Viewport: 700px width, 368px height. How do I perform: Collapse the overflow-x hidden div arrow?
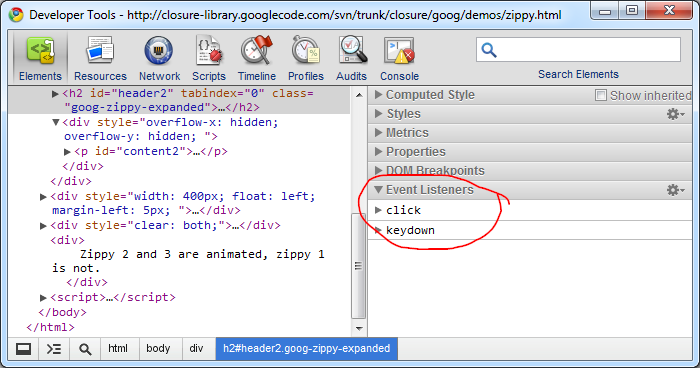point(56,122)
